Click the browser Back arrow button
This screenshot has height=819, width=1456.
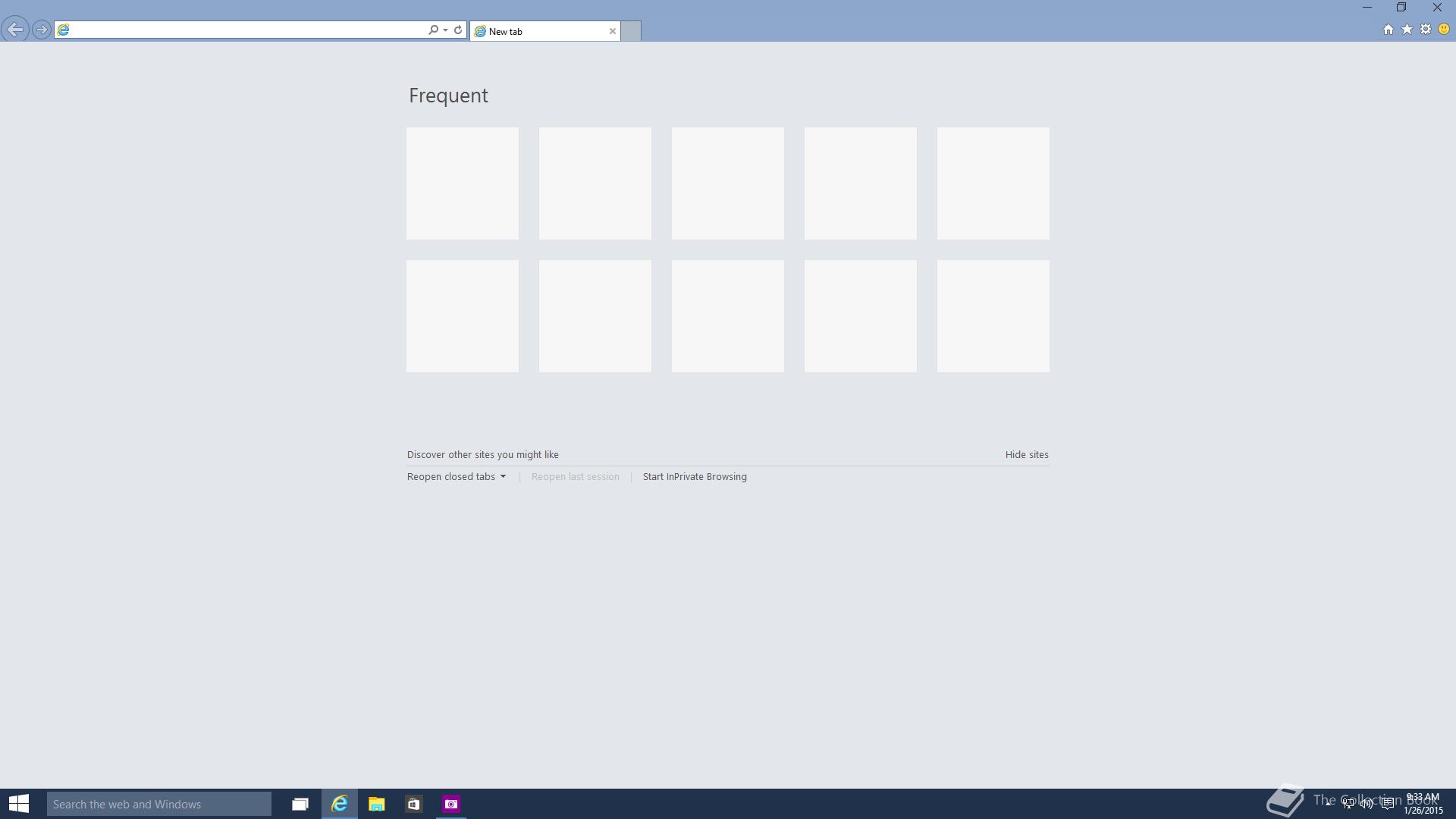(15, 30)
